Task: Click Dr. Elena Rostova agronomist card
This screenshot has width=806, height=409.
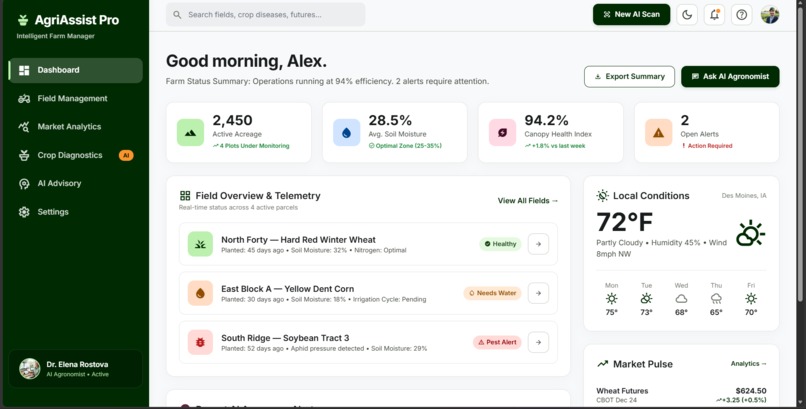Action: point(76,368)
